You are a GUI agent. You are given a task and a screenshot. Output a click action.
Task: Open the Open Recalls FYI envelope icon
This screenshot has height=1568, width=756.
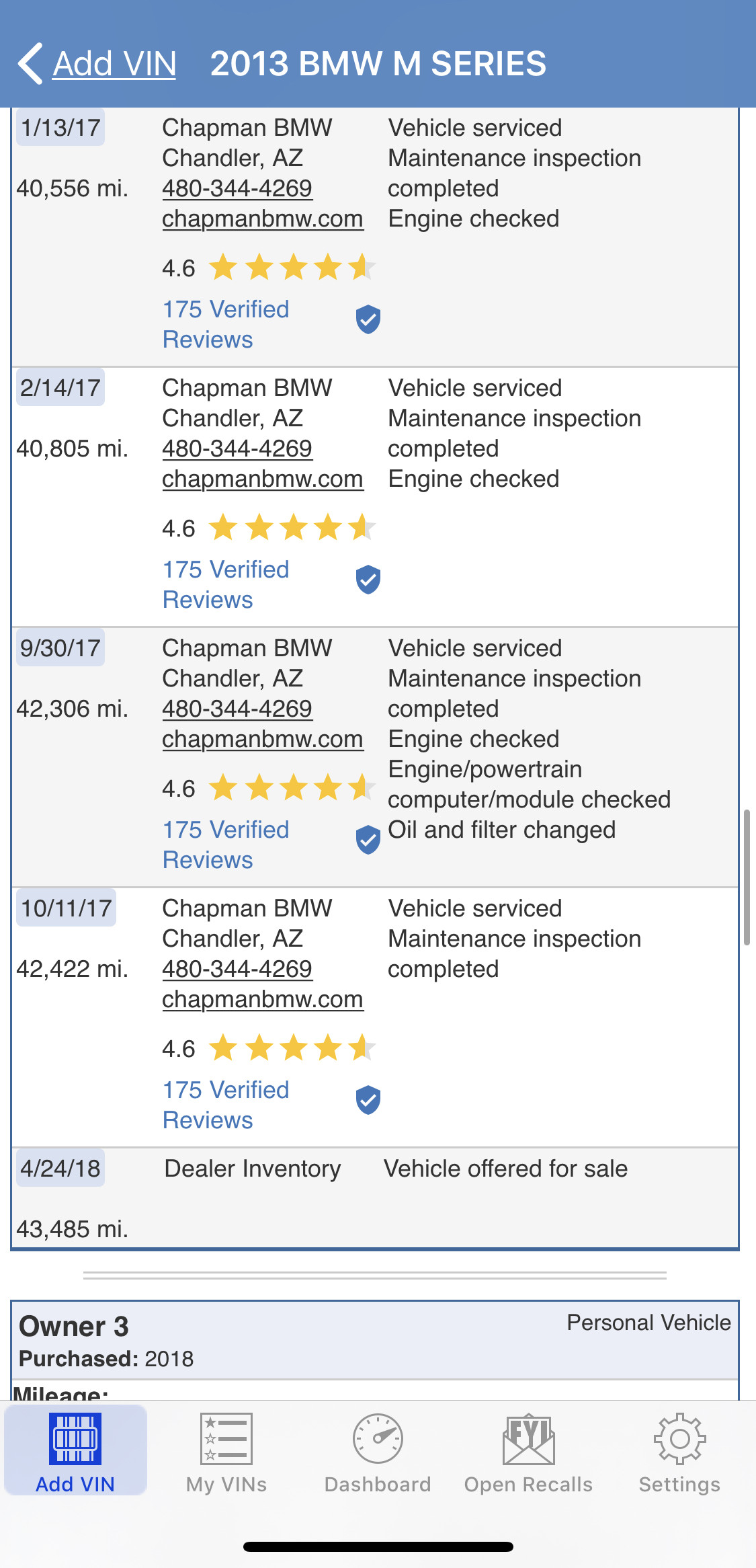529,1438
